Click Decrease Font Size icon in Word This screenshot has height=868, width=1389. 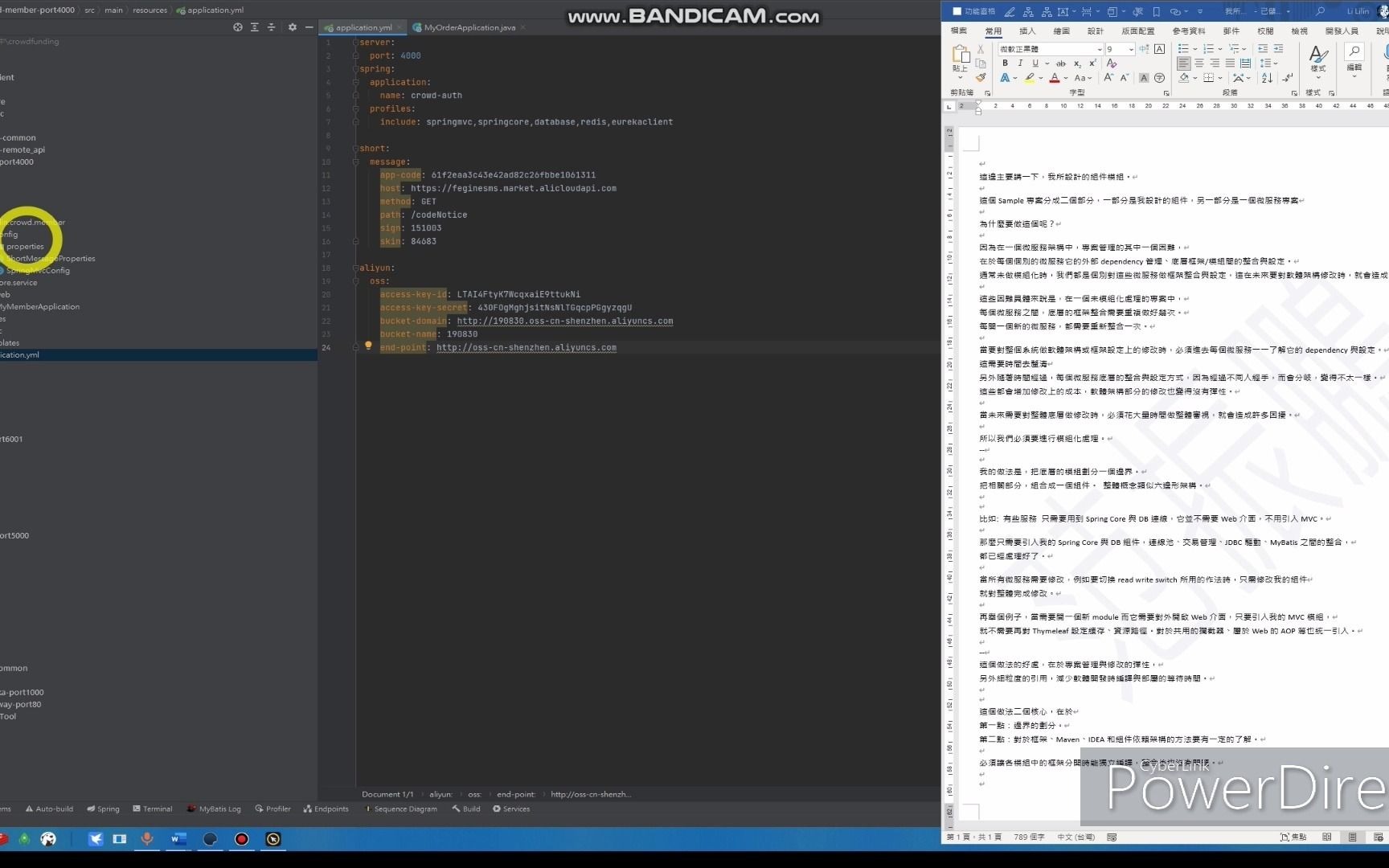(x=1125, y=78)
